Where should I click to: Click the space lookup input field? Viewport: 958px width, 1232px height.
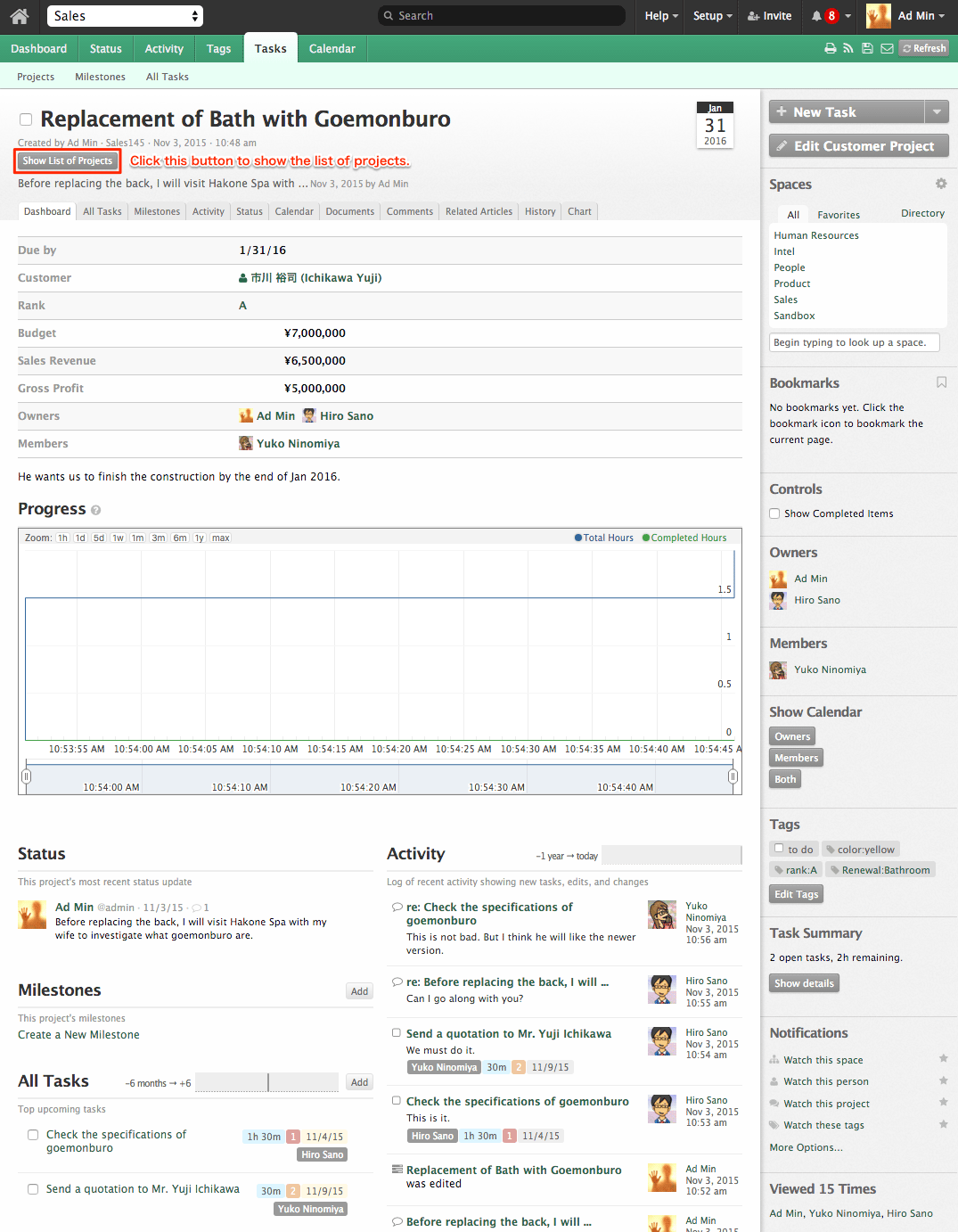[x=855, y=342]
